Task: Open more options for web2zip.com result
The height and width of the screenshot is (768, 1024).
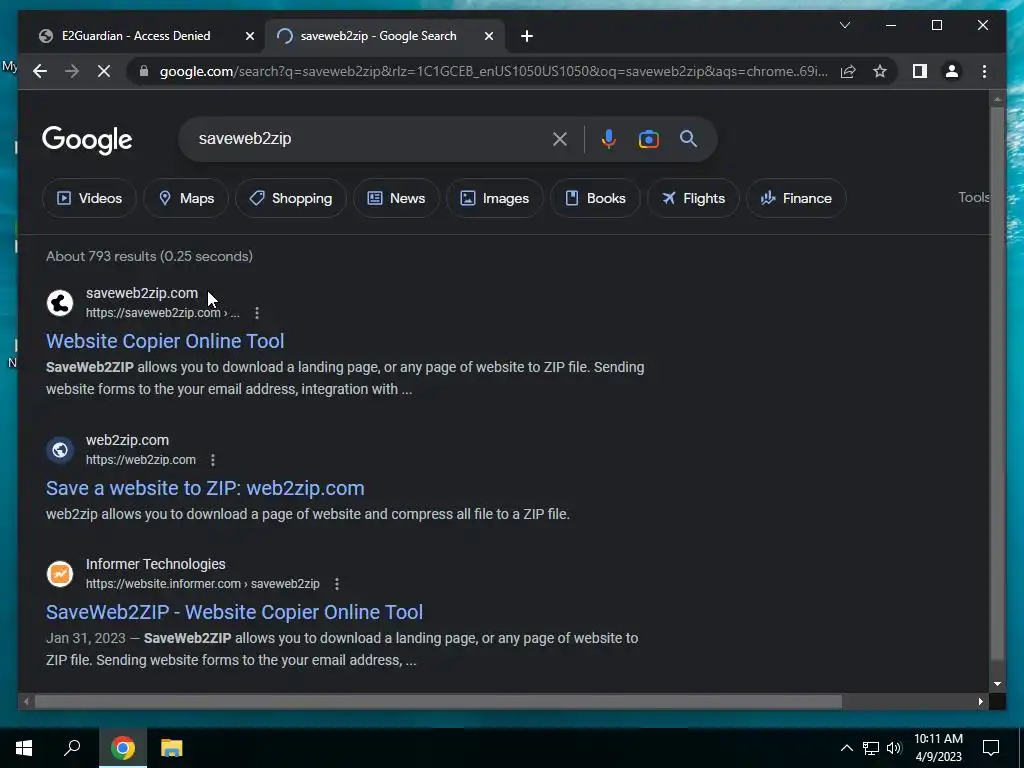Action: 213,460
